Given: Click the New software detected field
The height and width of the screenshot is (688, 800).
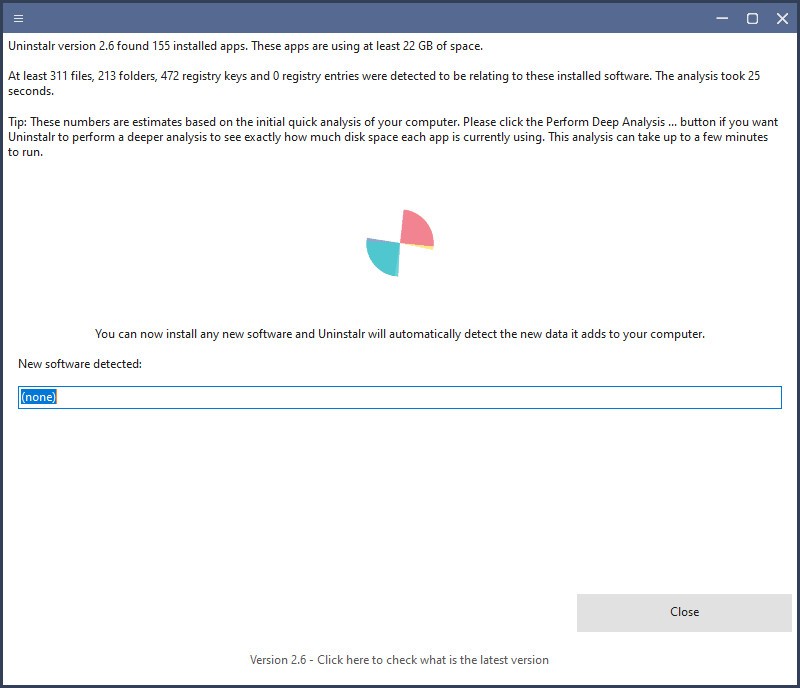Looking at the screenshot, I should click(399, 397).
